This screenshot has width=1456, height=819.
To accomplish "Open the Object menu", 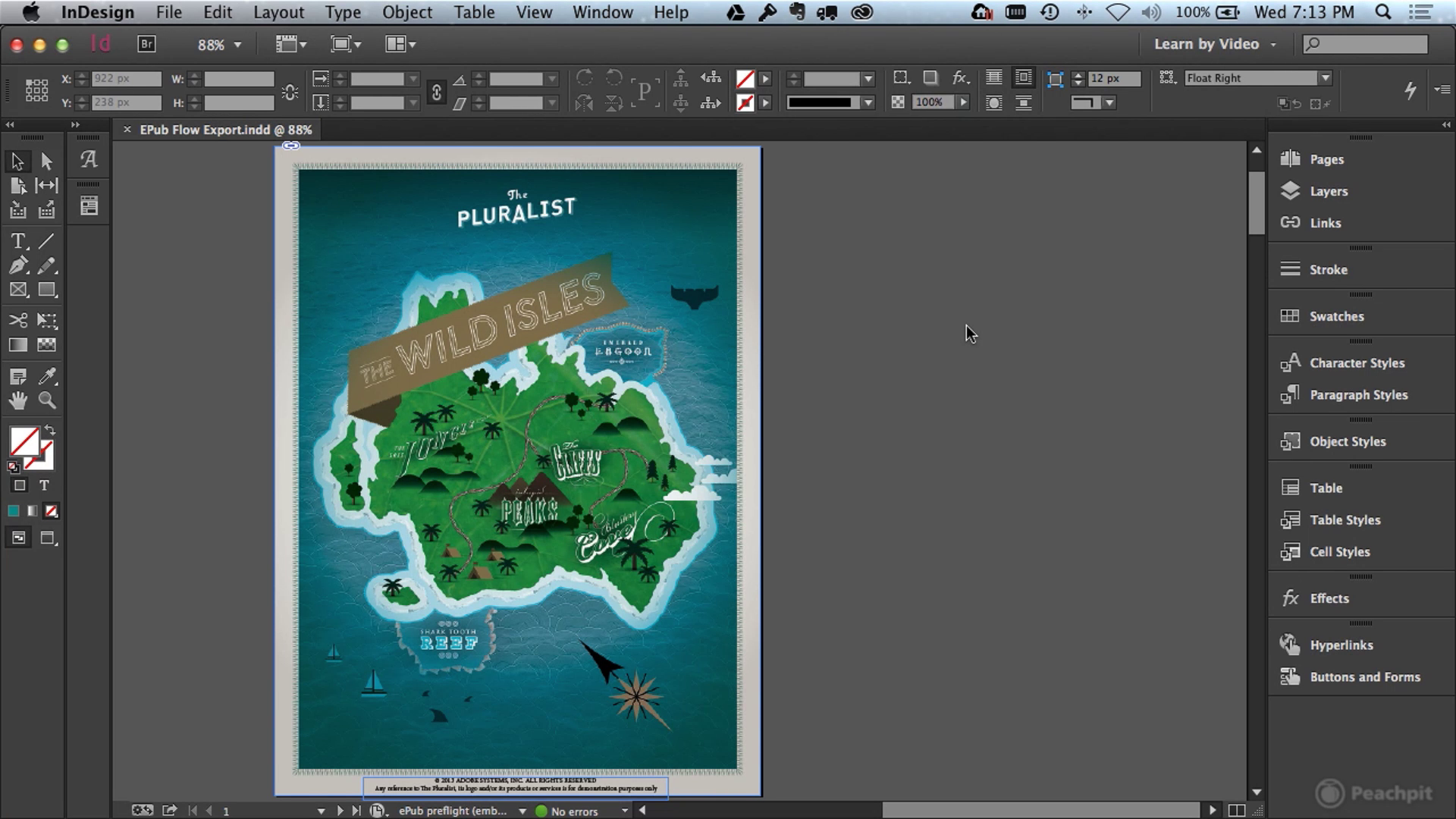I will point(406,12).
